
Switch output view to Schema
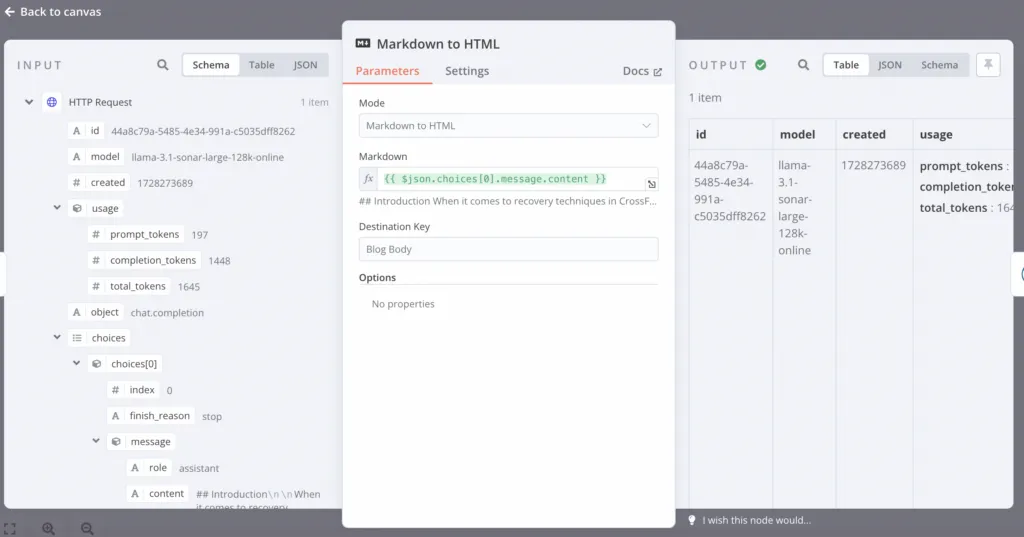[x=939, y=65]
